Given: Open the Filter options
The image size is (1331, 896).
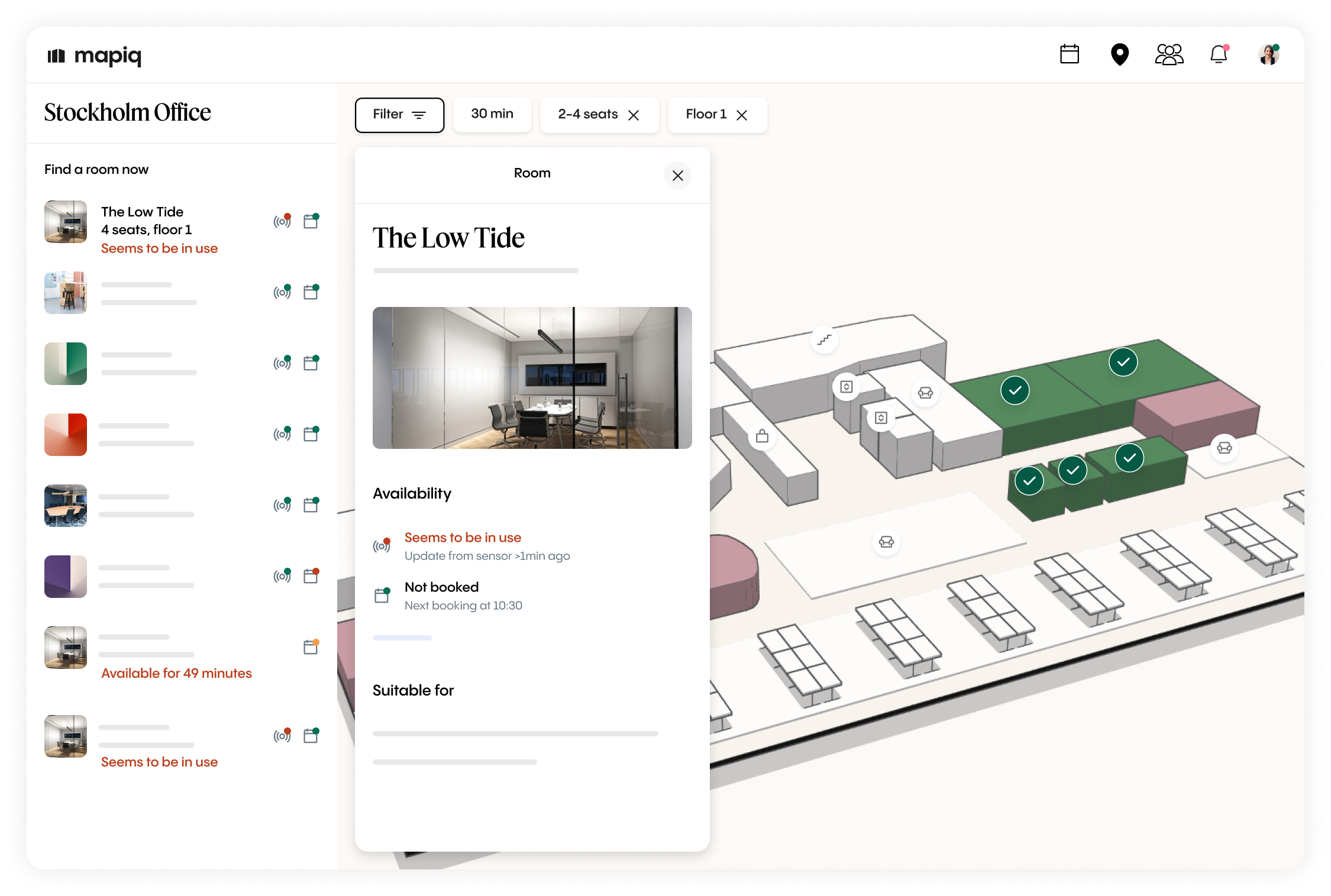Looking at the screenshot, I should click(x=399, y=115).
